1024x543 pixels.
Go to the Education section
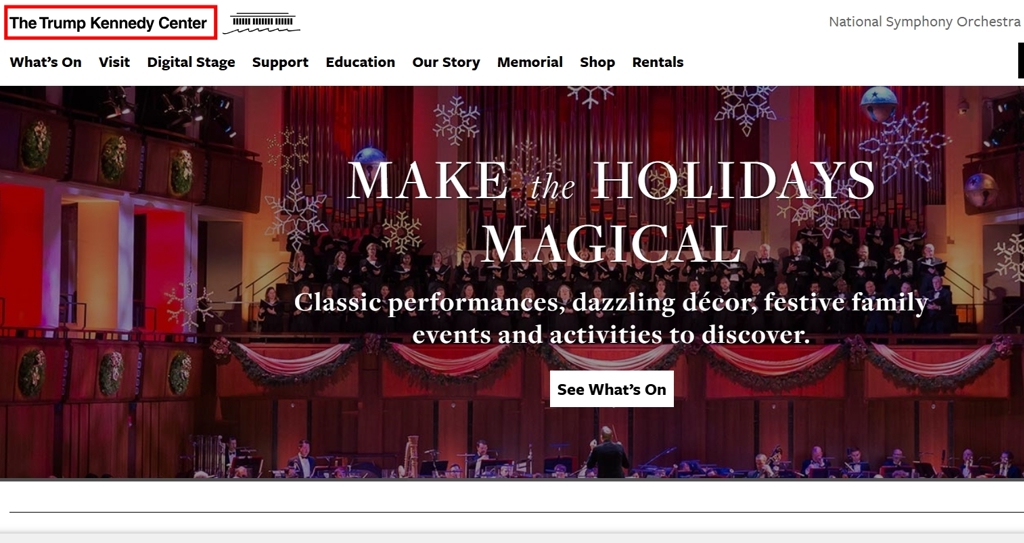point(360,62)
